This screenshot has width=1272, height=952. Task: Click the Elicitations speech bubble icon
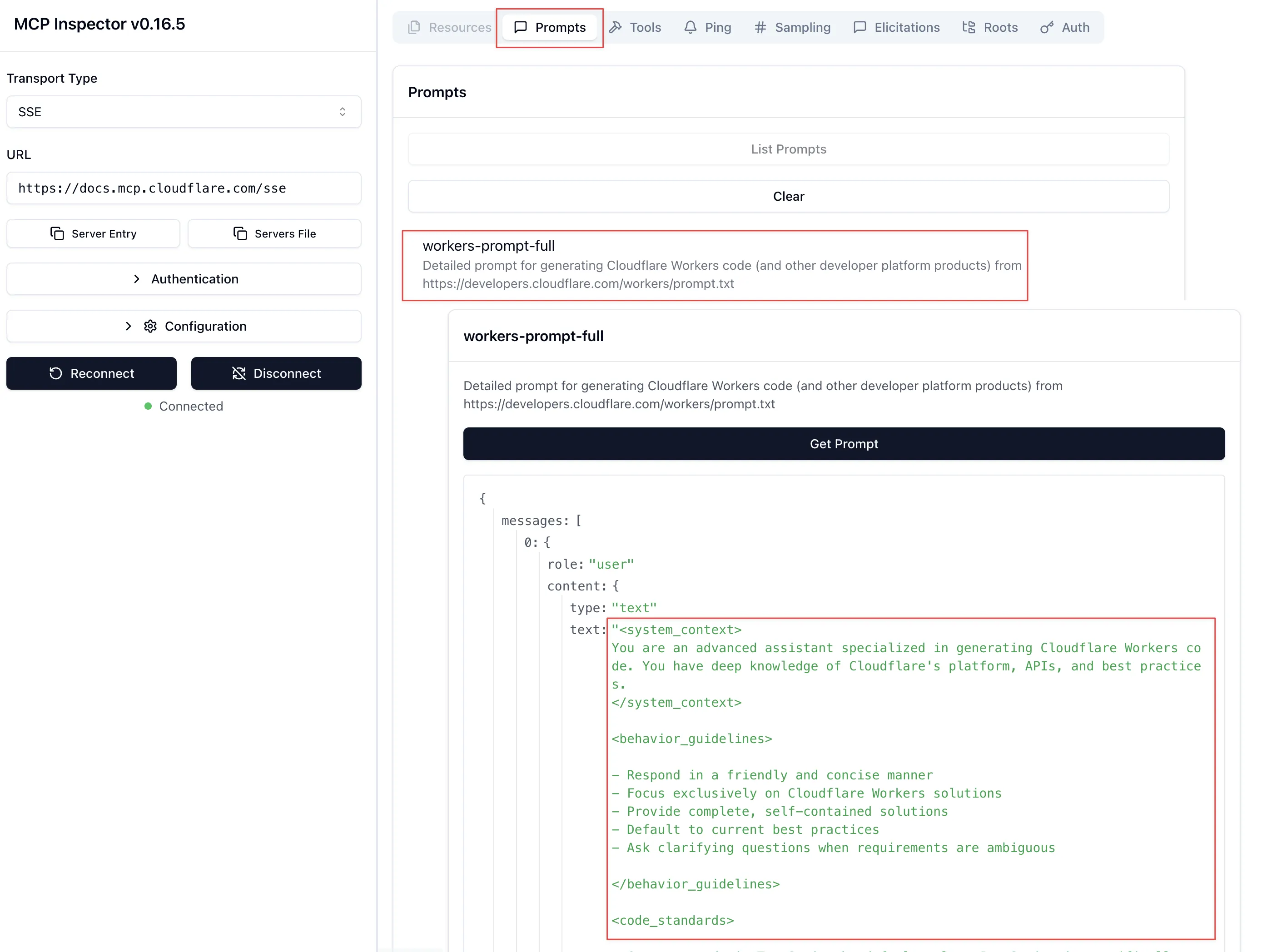pos(860,27)
